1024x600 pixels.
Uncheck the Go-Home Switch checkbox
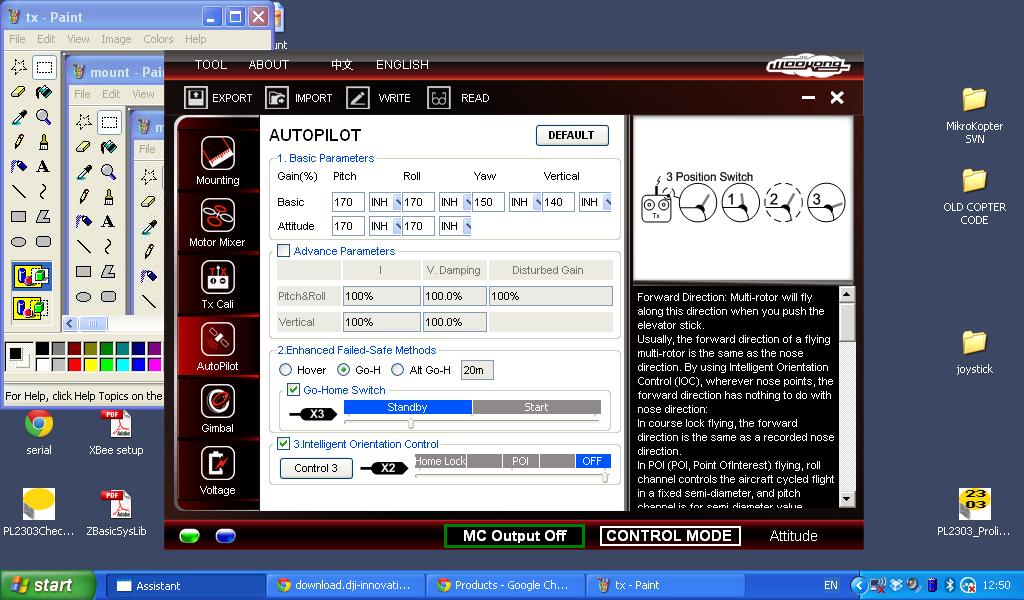[294, 390]
